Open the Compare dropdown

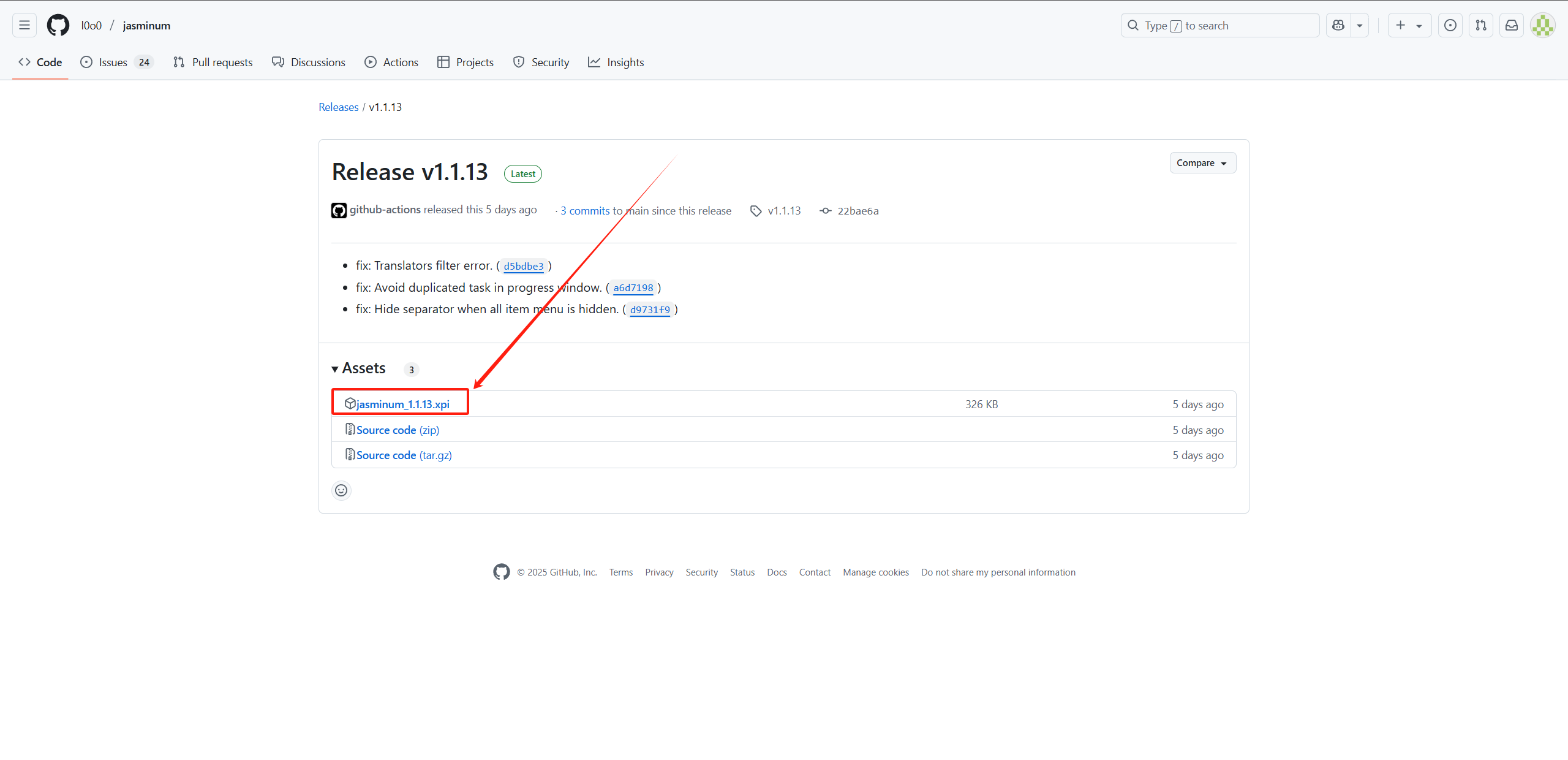click(1202, 163)
